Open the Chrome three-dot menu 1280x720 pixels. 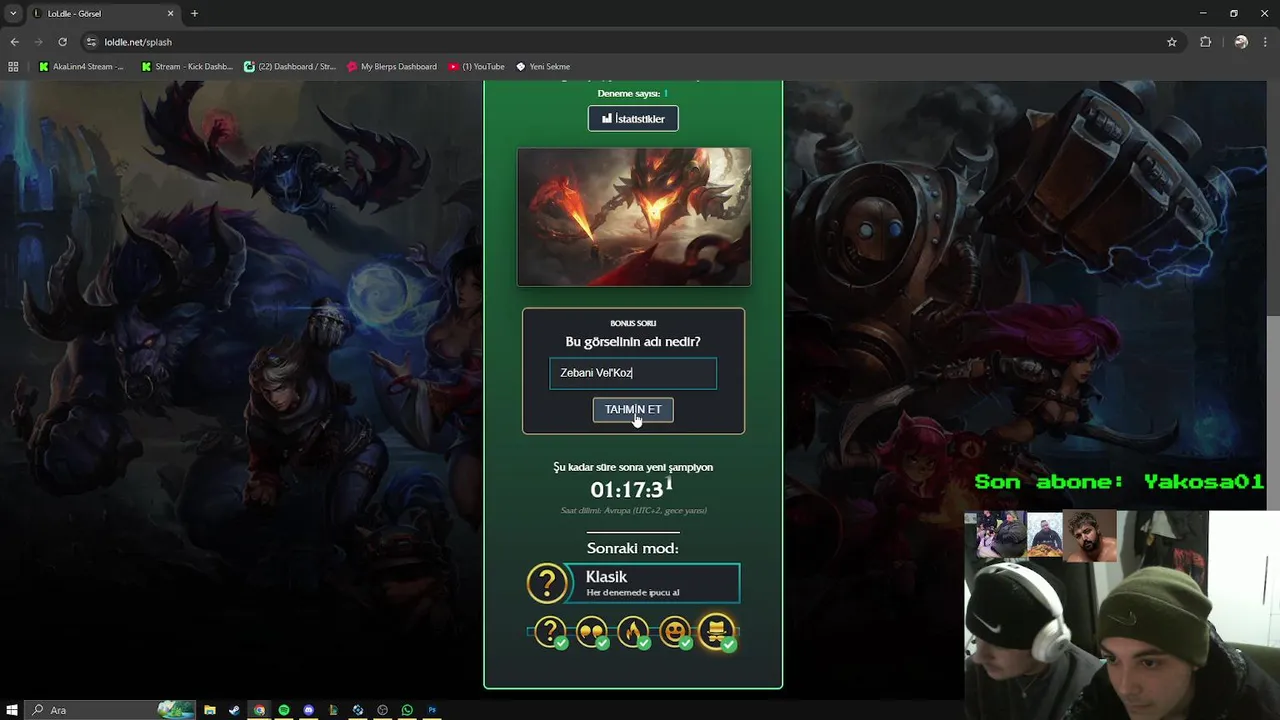pos(1266,42)
